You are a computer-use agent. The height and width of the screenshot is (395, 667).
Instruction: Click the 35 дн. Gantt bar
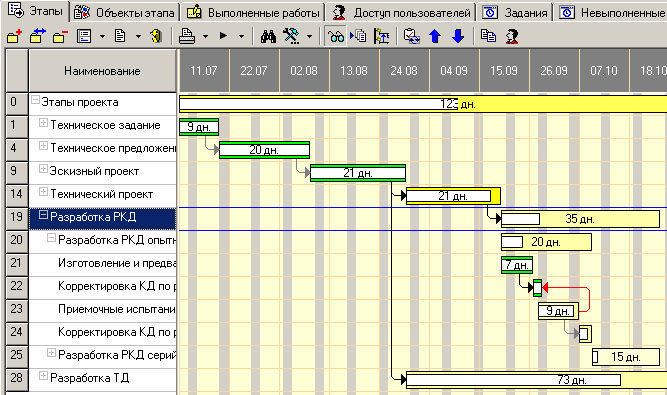tap(580, 219)
